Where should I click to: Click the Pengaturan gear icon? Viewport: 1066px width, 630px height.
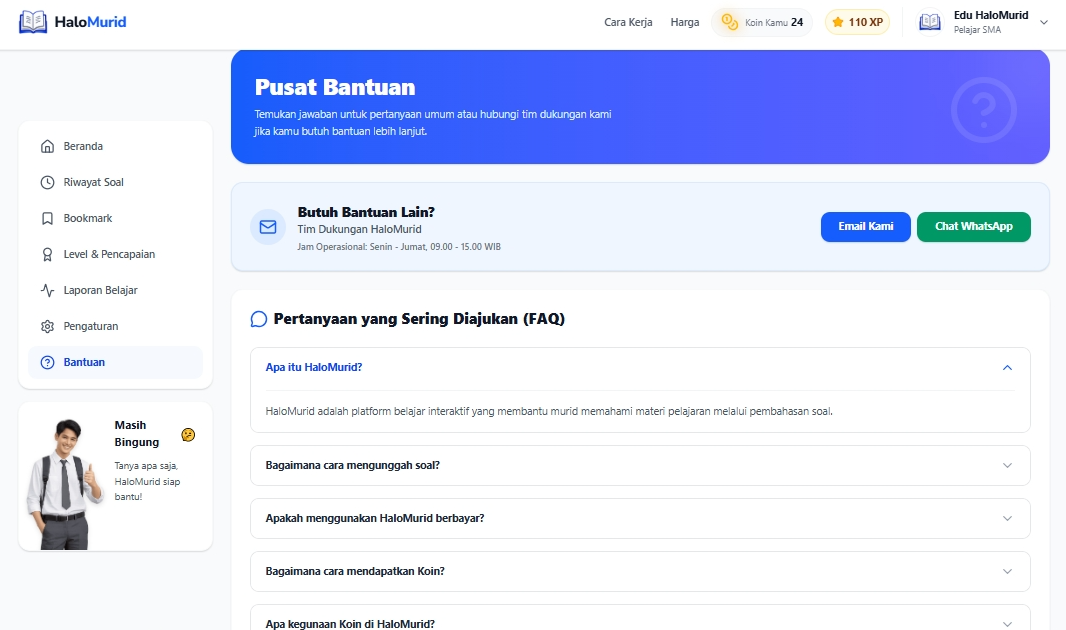coord(47,326)
